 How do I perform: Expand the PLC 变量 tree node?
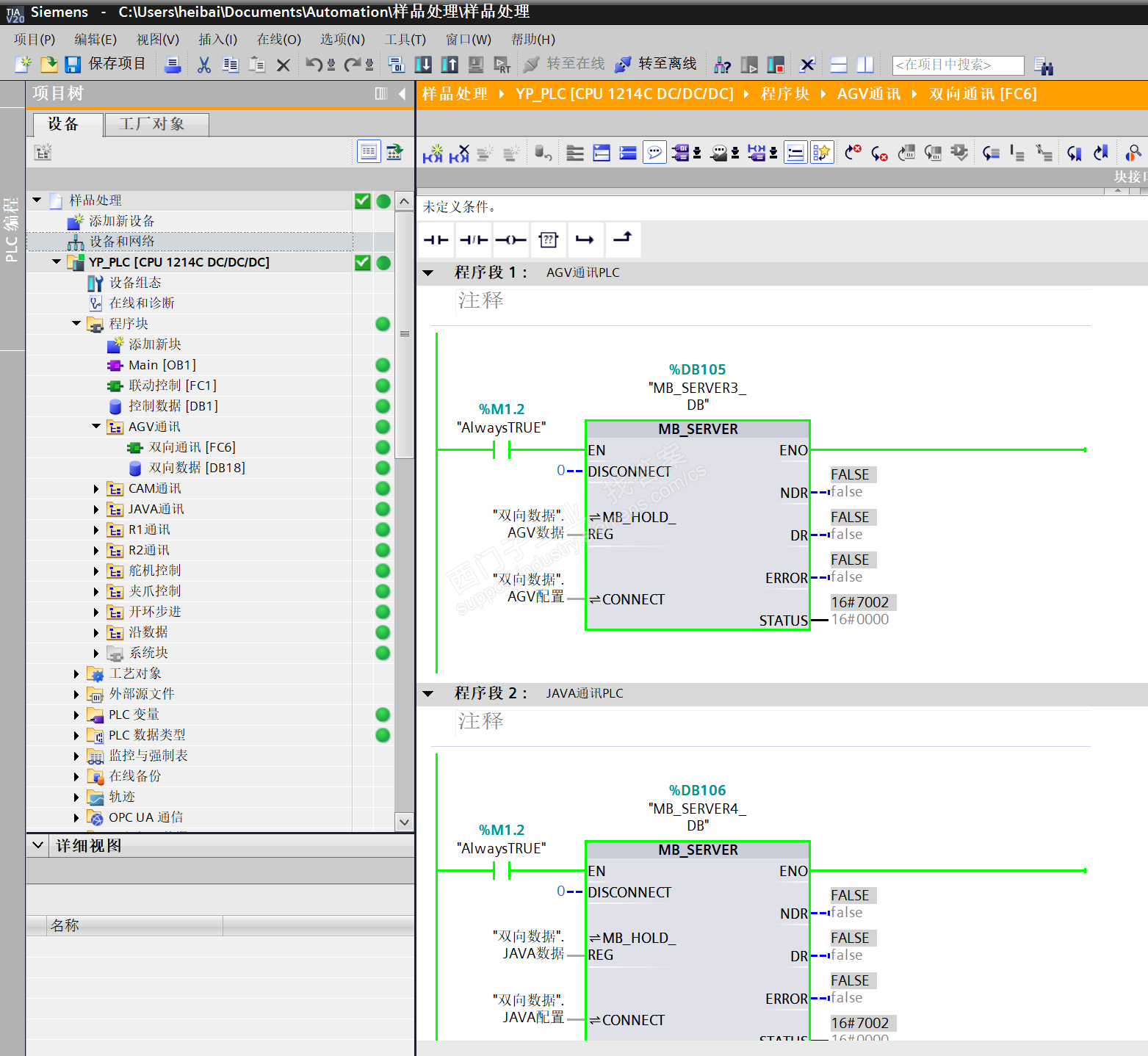click(76, 715)
